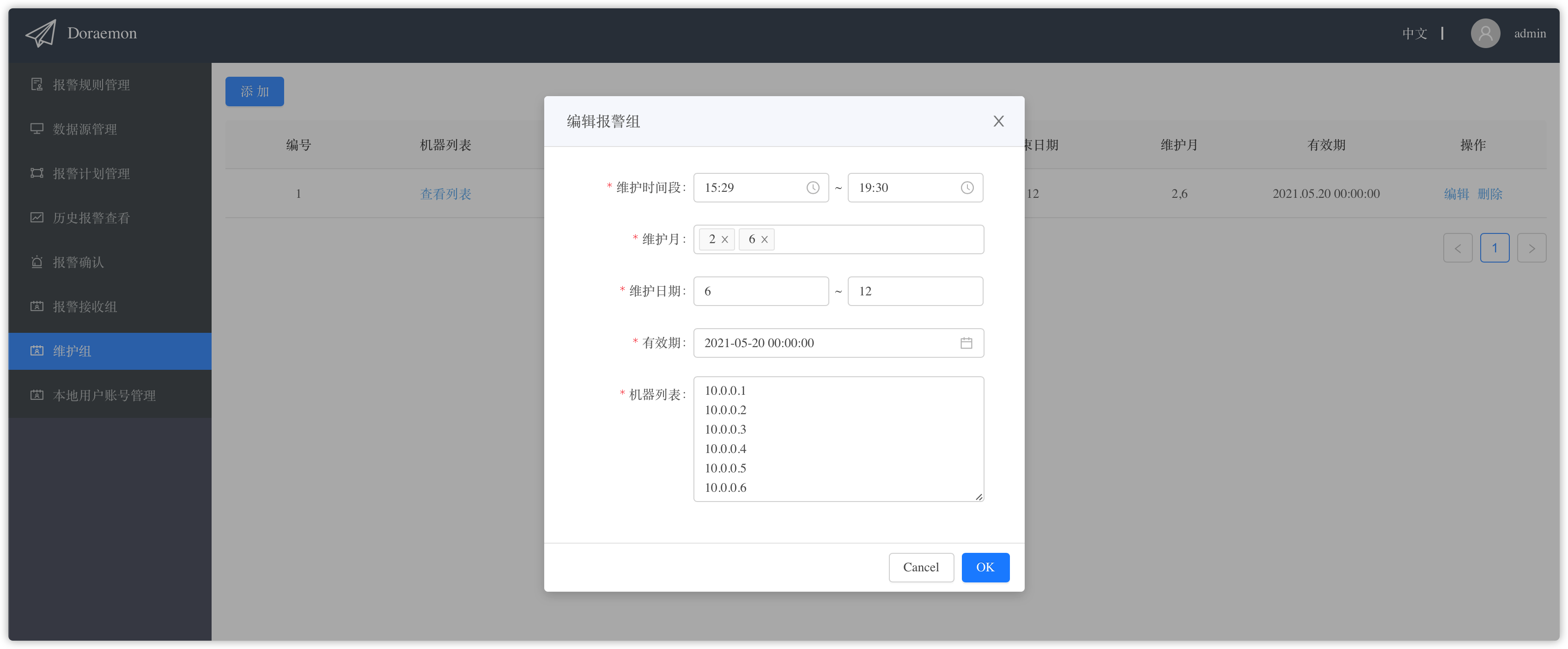Confirm changes with the OK button
Screen dimensions: 1568x649
coord(985,567)
